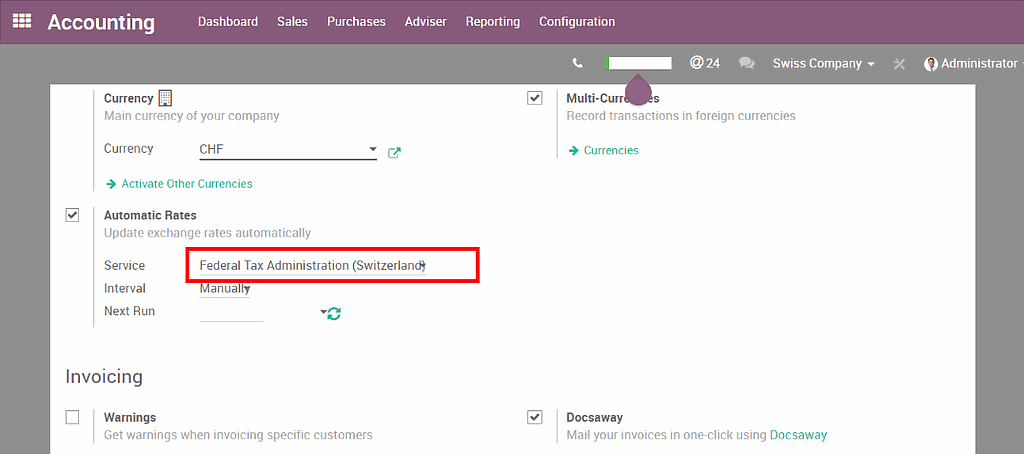This screenshot has width=1024, height=454.
Task: Disable the Multi-Currencies checkbox
Action: pos(535,98)
